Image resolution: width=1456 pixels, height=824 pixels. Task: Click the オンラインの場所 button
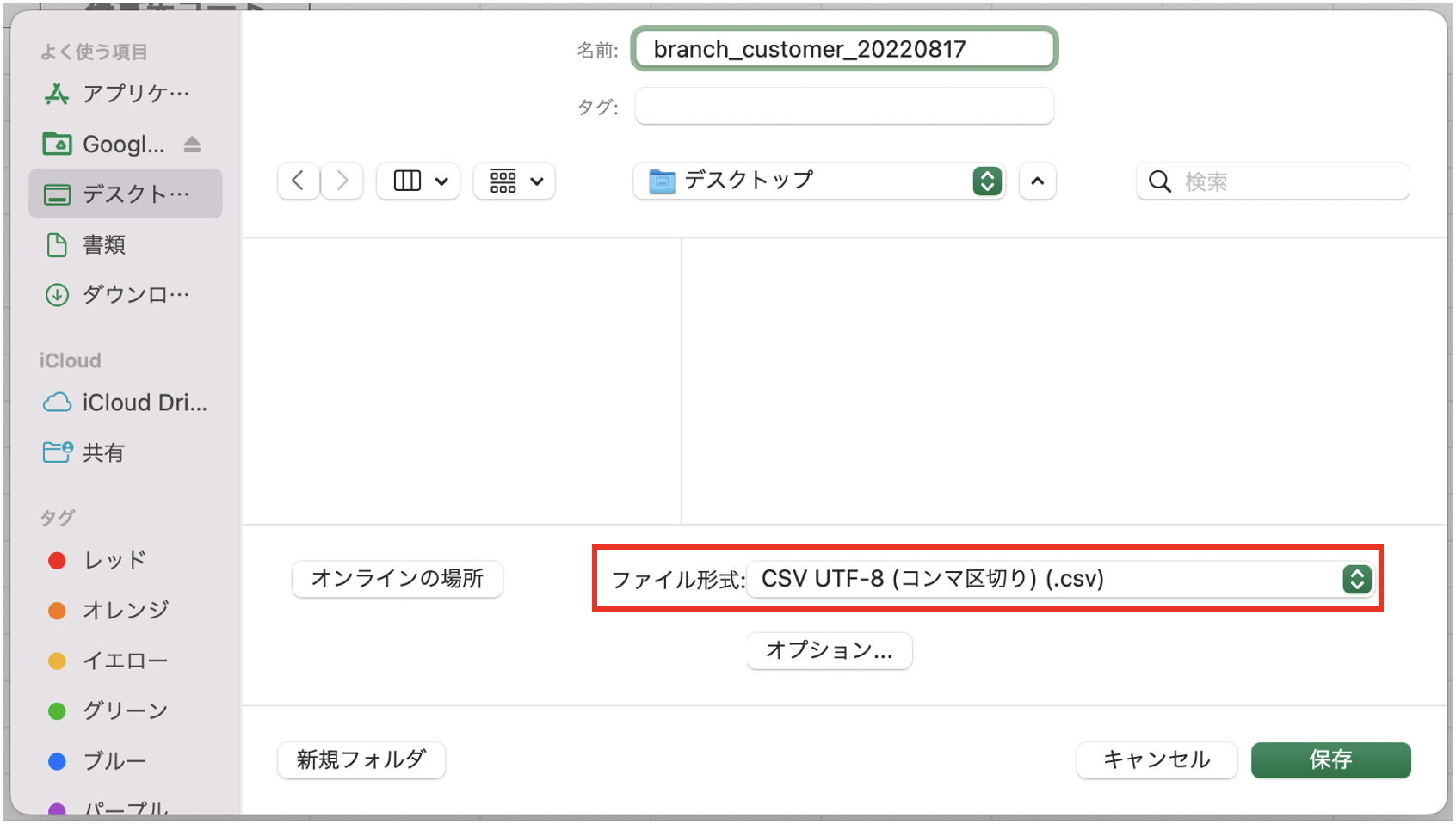(398, 578)
